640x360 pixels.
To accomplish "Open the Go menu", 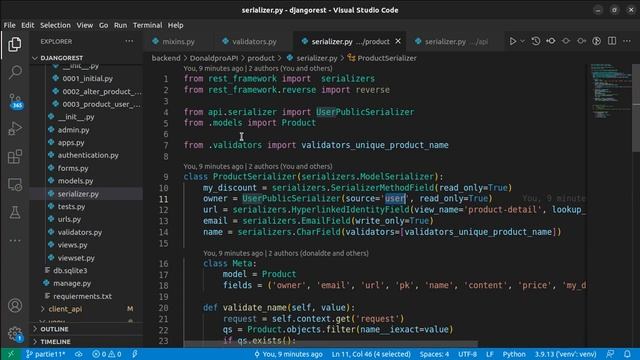I will tap(103, 25).
